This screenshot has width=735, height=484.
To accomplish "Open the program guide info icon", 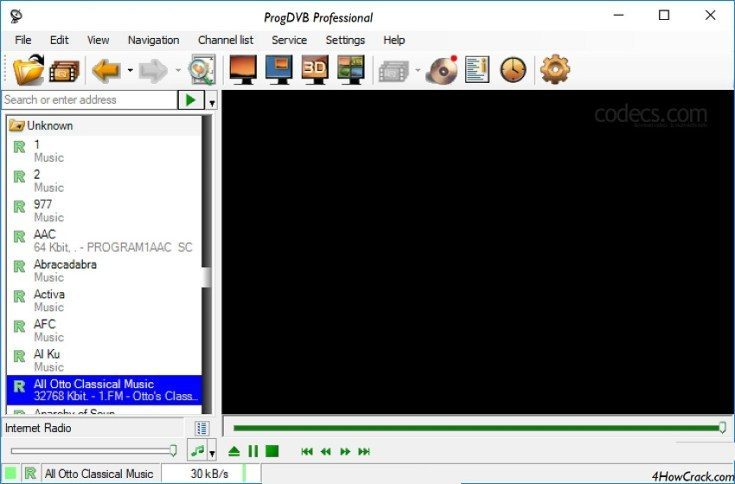I will coord(477,69).
